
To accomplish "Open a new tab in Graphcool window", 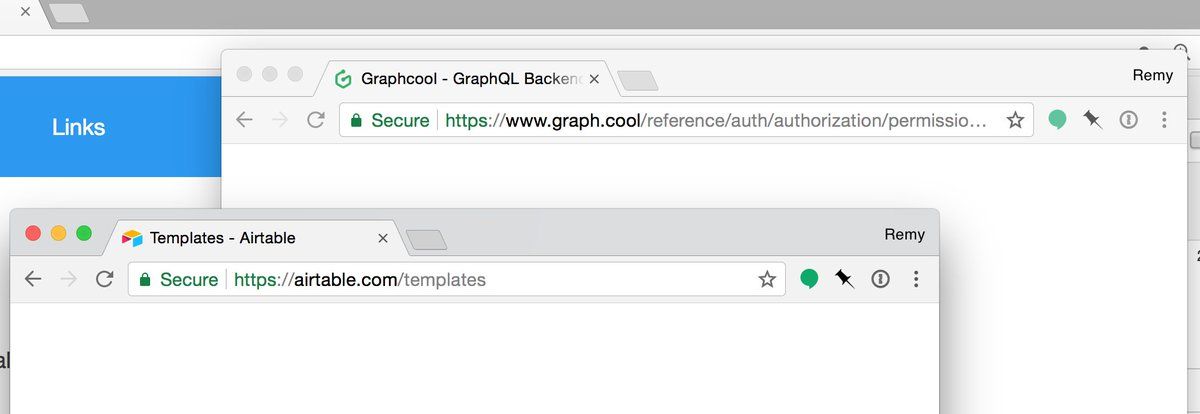I will (x=638, y=79).
